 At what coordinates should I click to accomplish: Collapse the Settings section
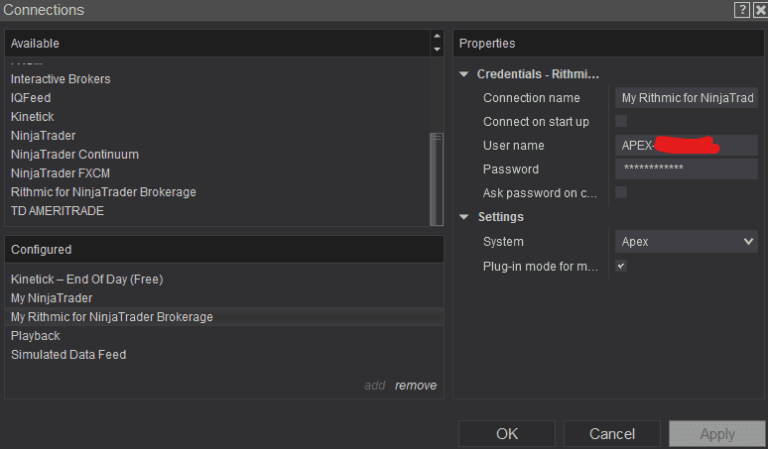[x=464, y=217]
